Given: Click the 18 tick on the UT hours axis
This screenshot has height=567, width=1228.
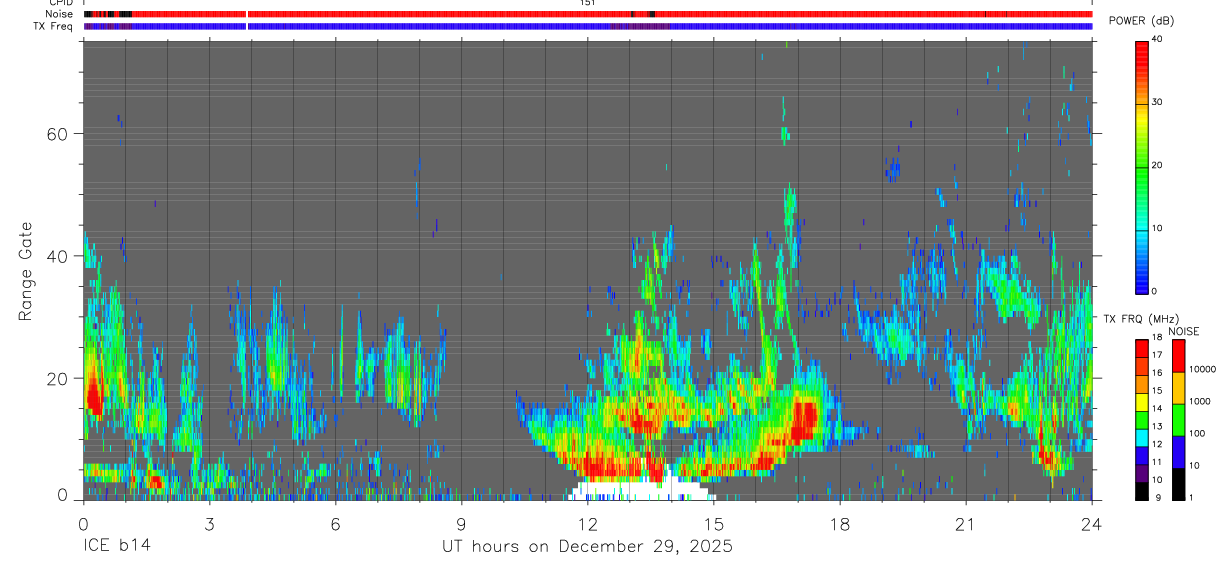Looking at the screenshot, I should point(840,523).
